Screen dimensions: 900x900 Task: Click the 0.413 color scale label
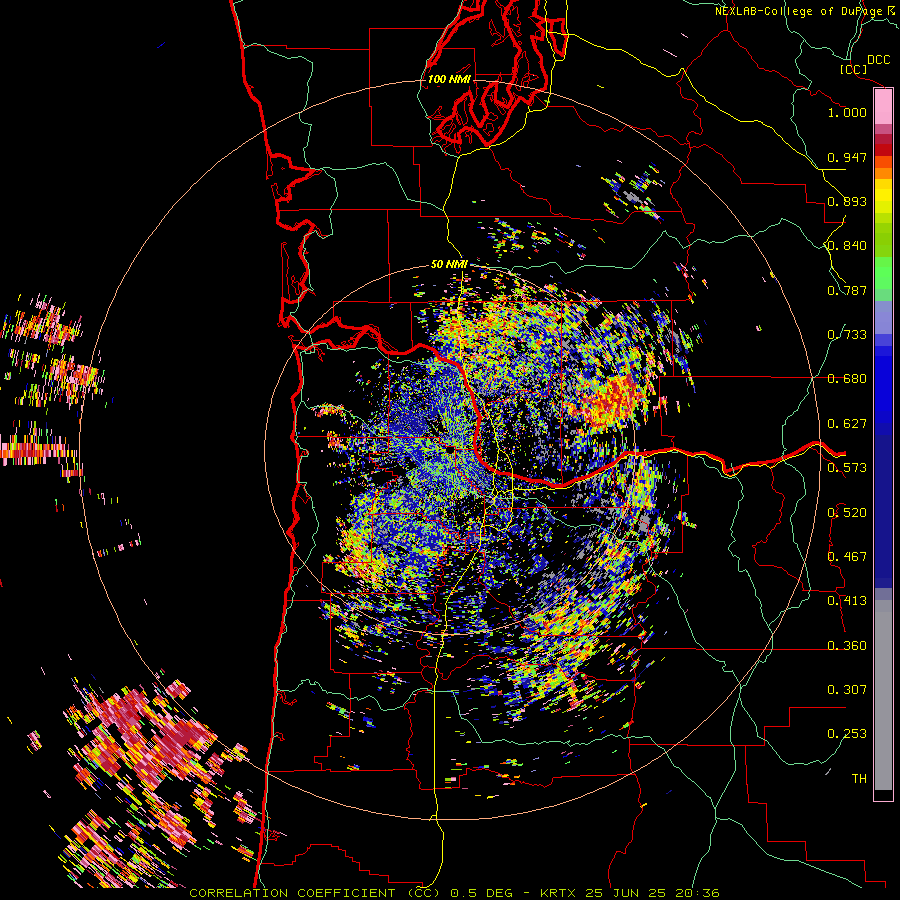coord(847,601)
